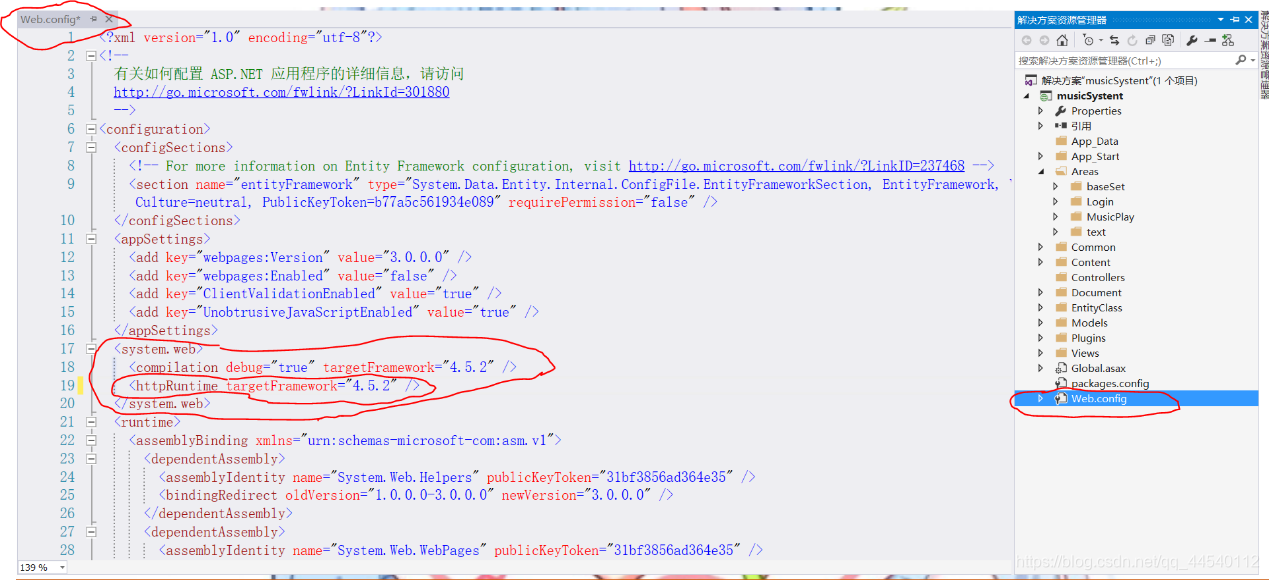The width and height of the screenshot is (1269, 580).
Task: Click the Properties wrench icon in toolbar
Action: pyautogui.click(x=1192, y=40)
